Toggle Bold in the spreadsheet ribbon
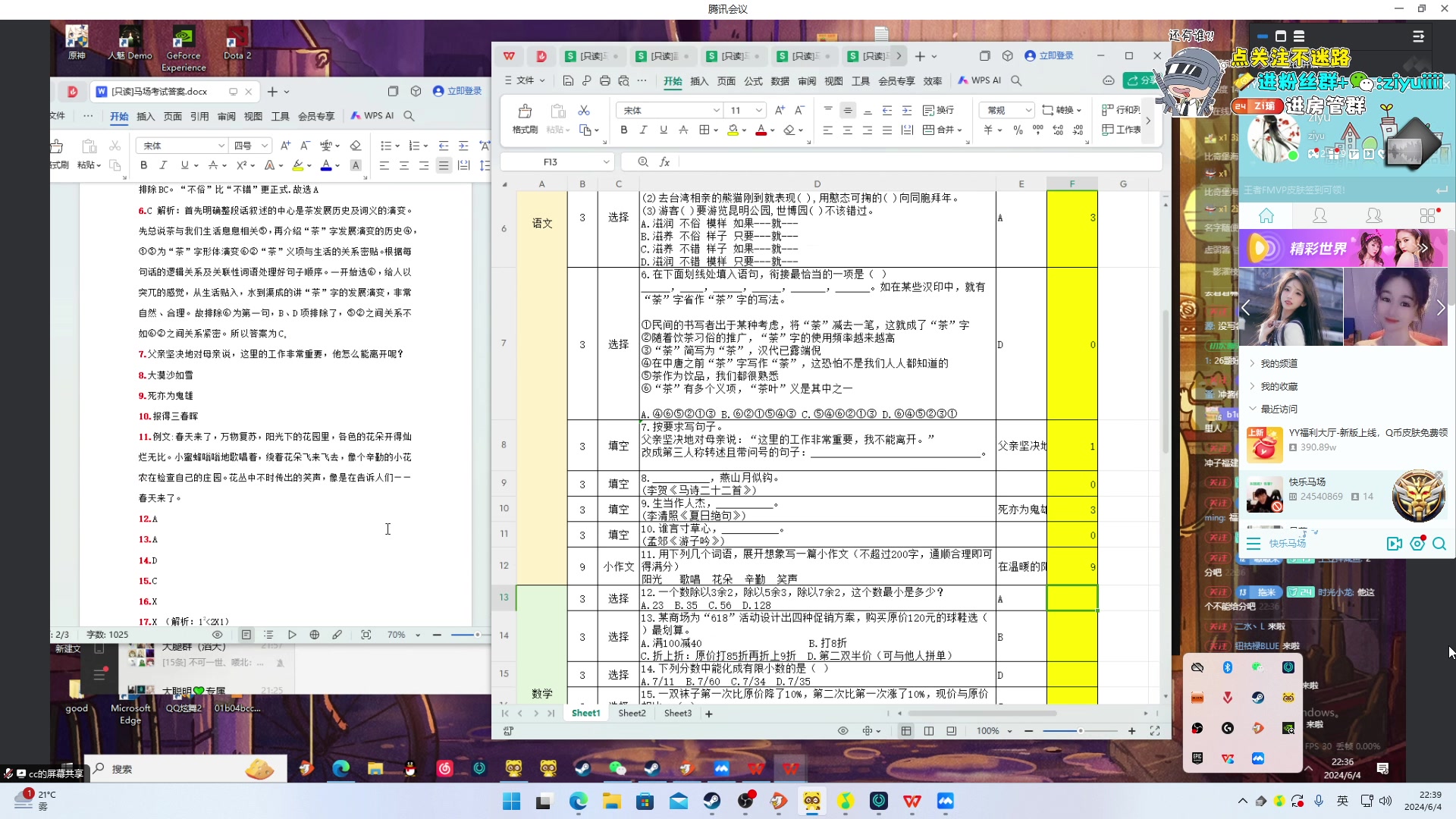 [x=623, y=130]
